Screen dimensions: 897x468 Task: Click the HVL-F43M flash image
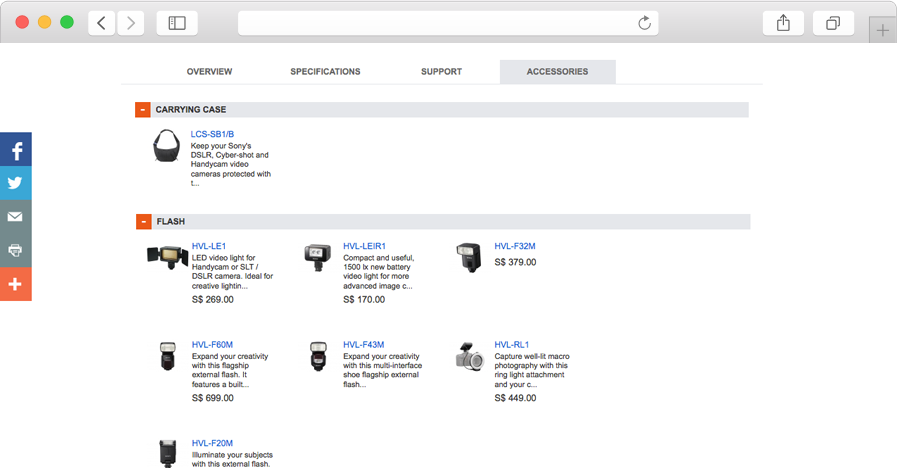click(x=318, y=356)
